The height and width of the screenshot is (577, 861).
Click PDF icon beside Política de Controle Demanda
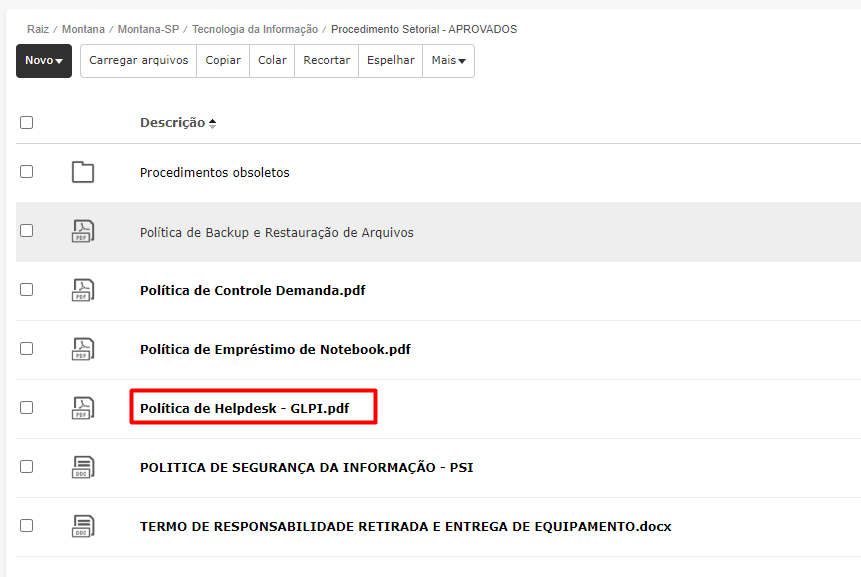(83, 290)
